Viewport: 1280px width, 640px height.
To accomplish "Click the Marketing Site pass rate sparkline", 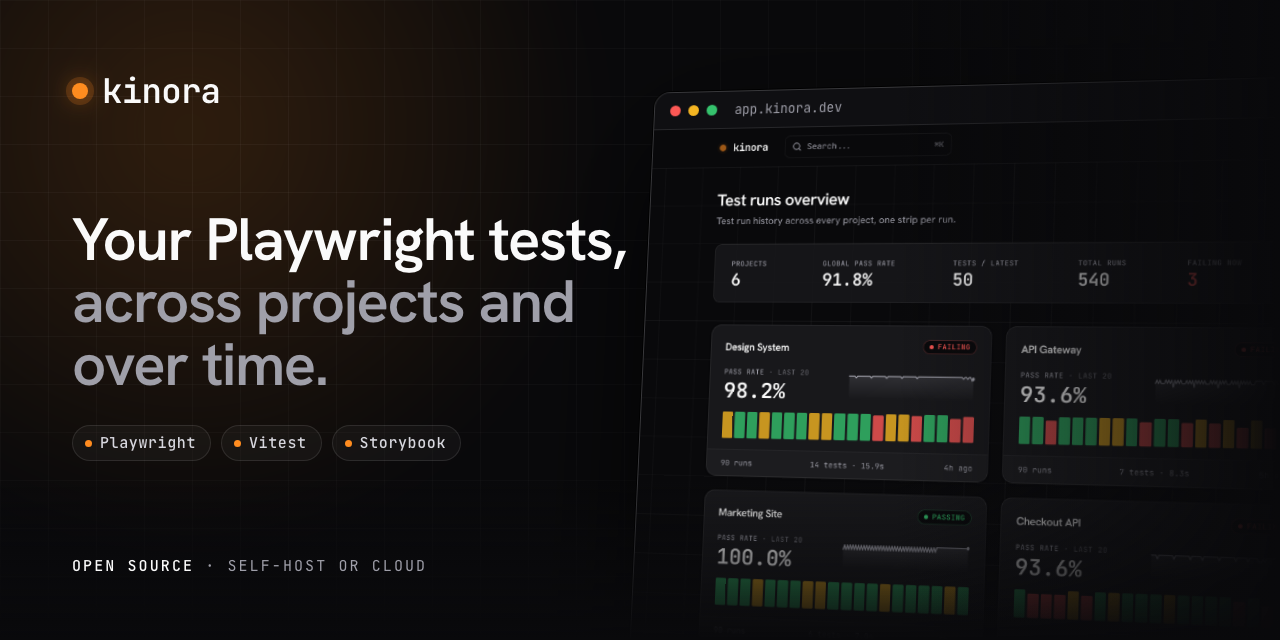I will (x=906, y=556).
